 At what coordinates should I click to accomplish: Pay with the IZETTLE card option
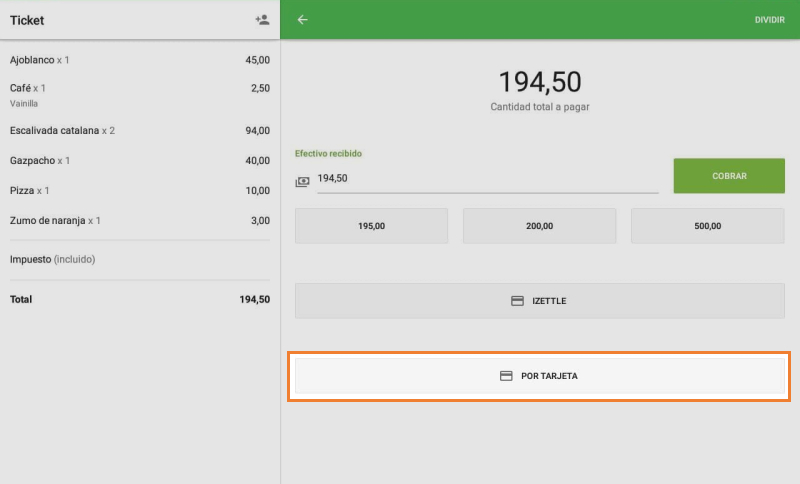[x=539, y=301]
